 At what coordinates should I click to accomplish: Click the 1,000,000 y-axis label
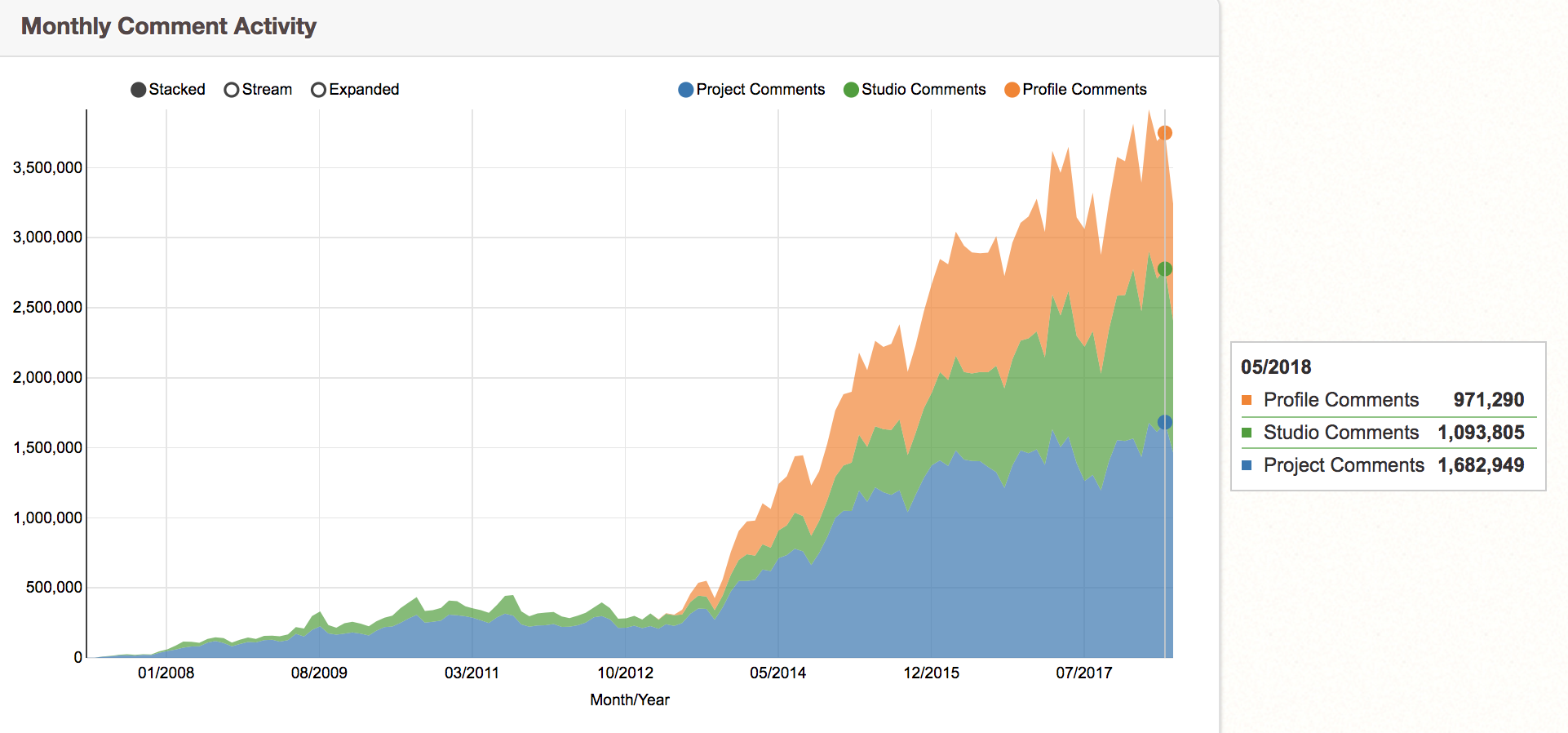click(47, 518)
